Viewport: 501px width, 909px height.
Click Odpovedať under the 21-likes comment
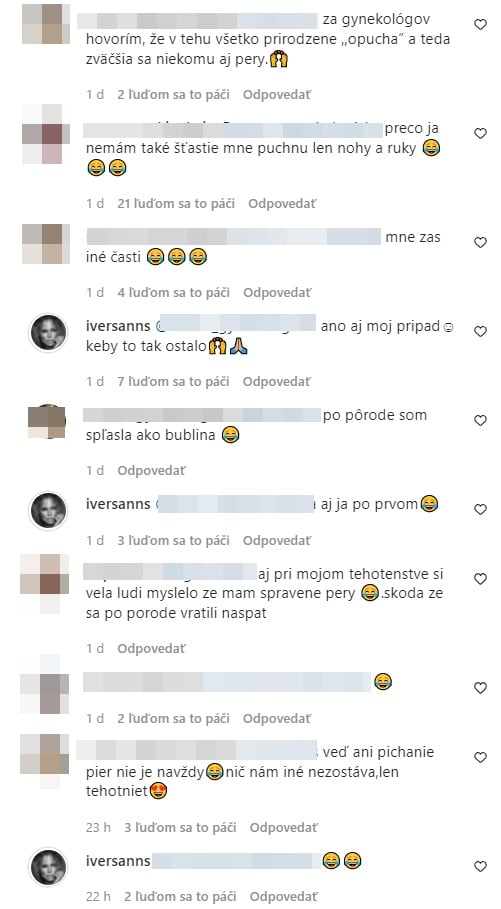[282, 203]
